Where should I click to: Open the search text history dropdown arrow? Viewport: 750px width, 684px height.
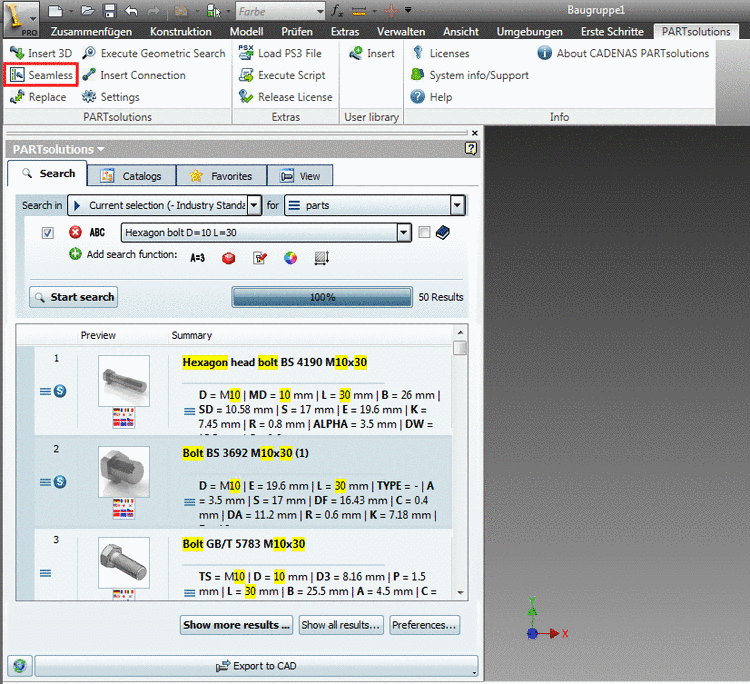[404, 233]
